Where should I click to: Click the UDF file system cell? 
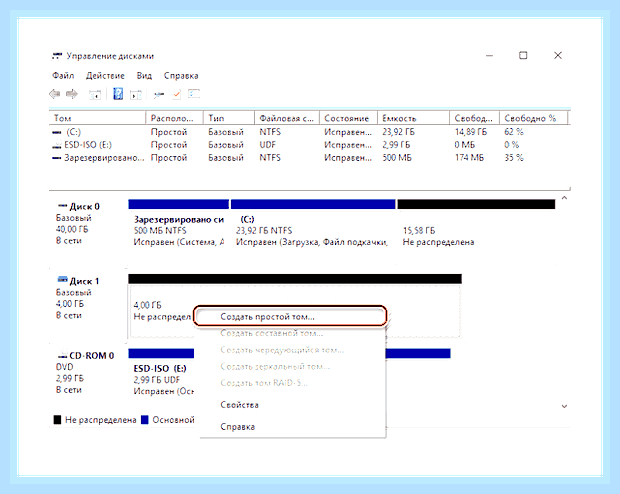coord(267,145)
